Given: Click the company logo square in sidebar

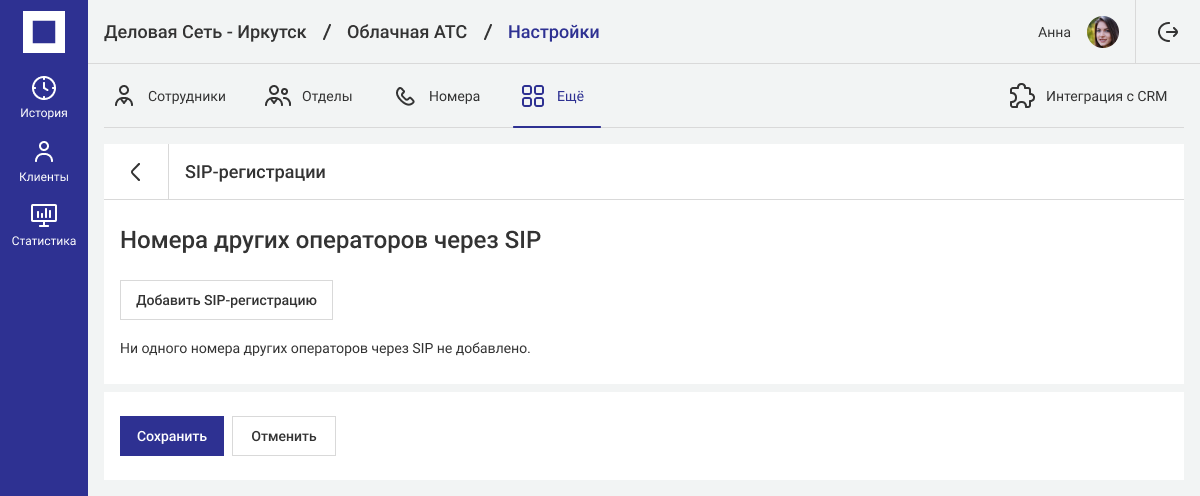Looking at the screenshot, I should pos(44,32).
